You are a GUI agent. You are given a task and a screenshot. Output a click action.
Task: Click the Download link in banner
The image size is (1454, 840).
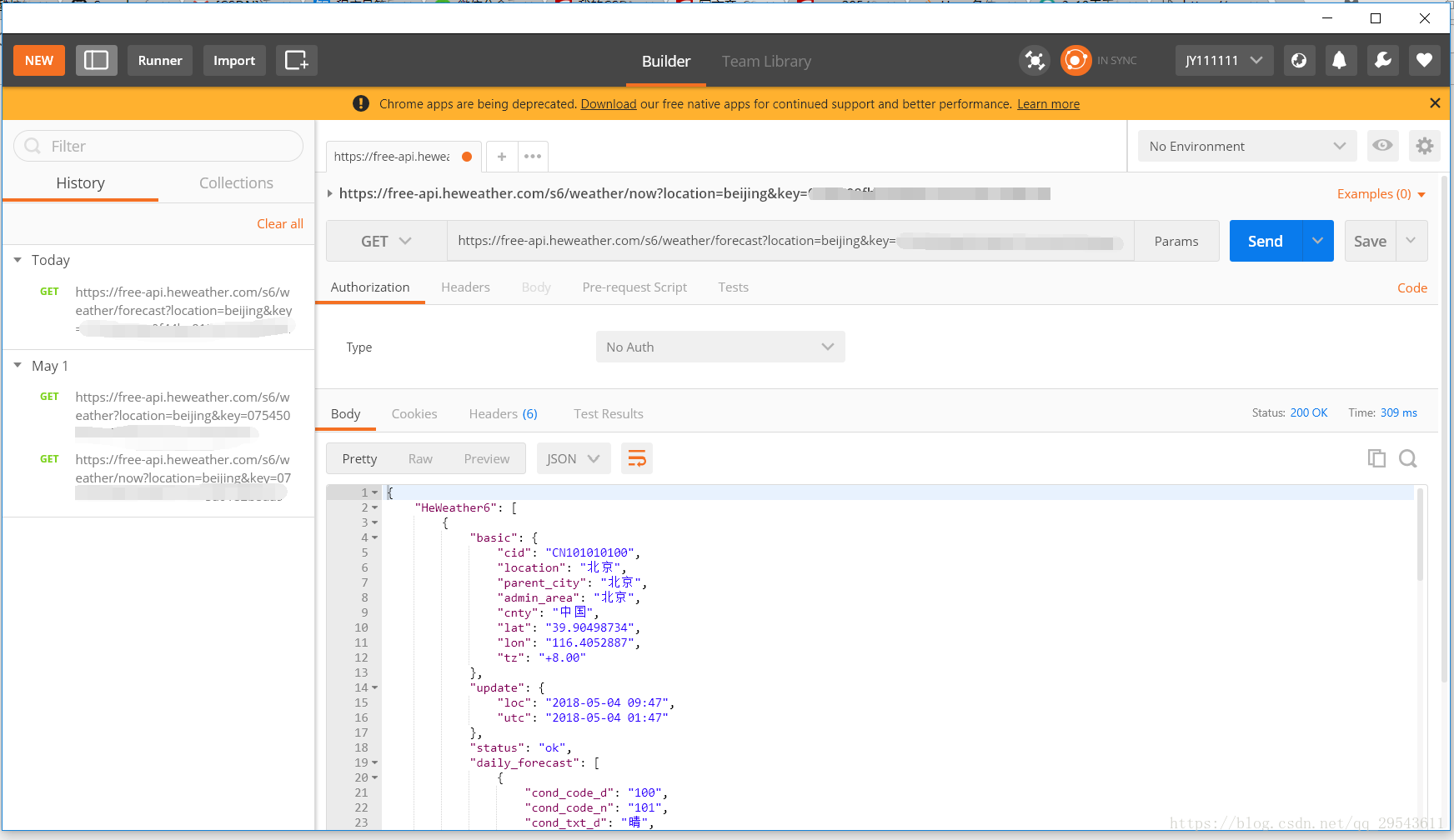[x=609, y=103]
